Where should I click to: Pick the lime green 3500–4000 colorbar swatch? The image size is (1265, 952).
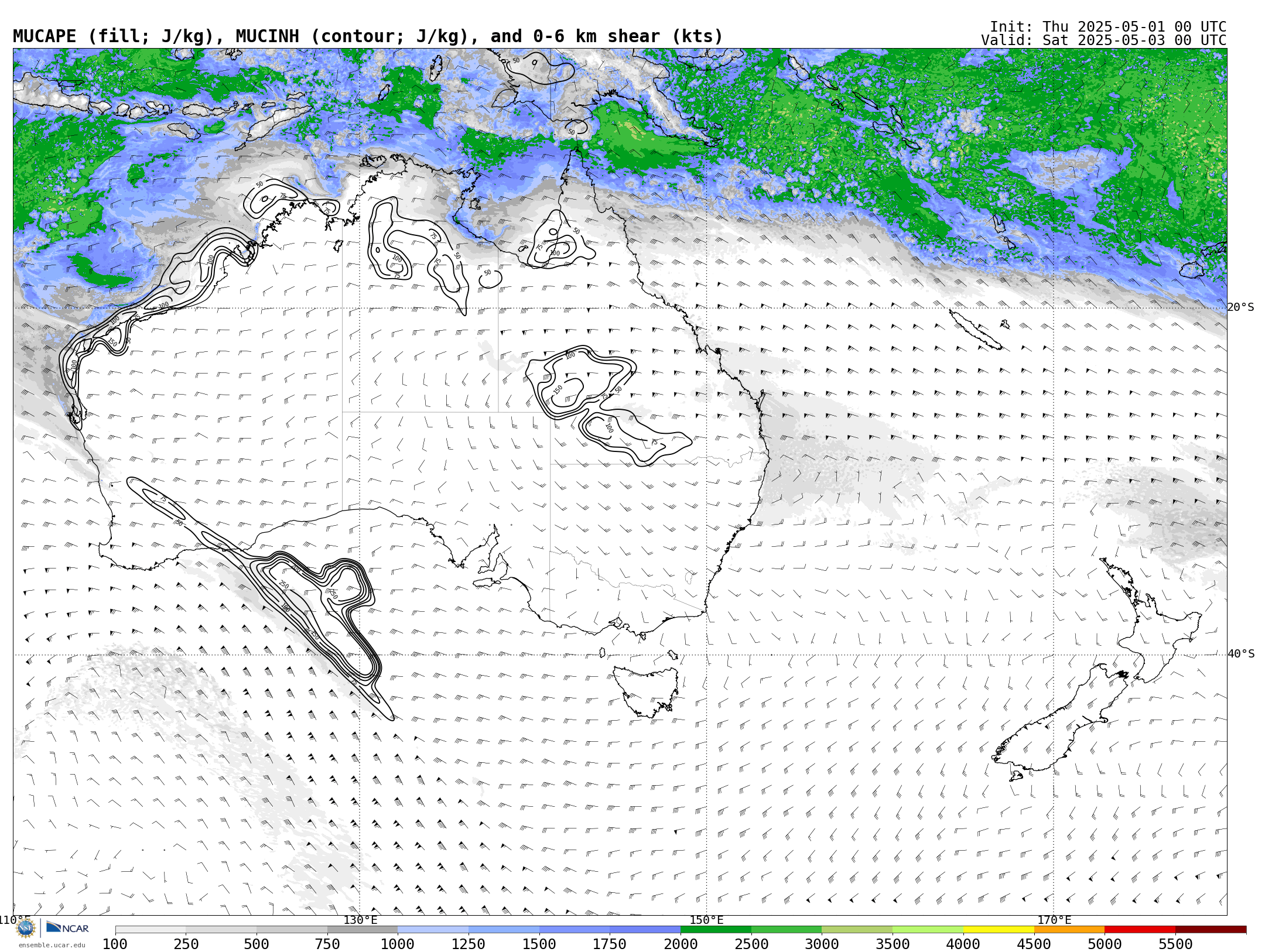928,930
